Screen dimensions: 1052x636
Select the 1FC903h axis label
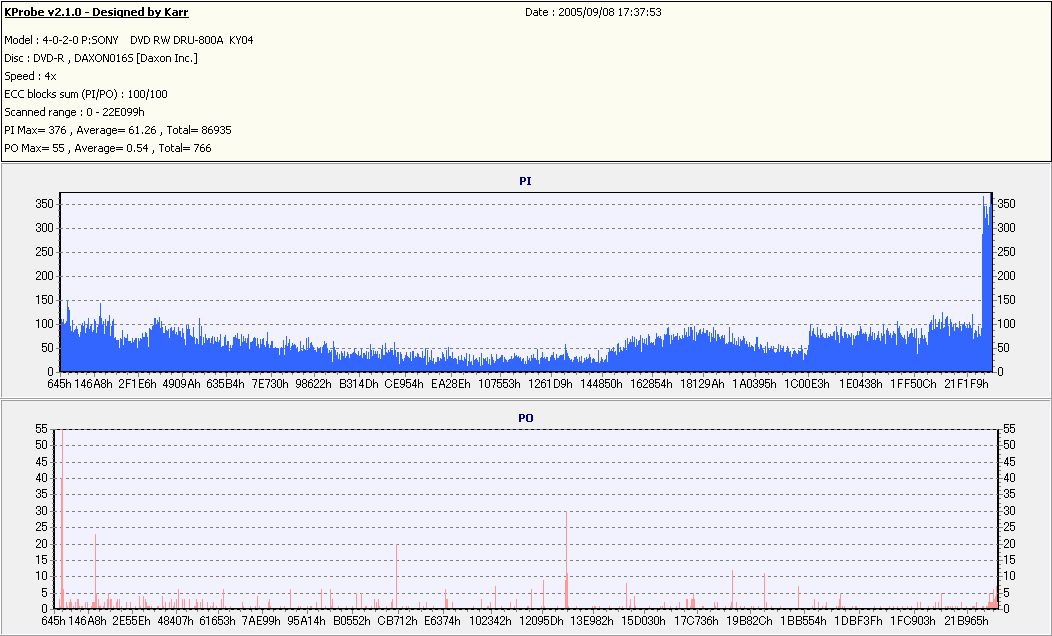912,621
